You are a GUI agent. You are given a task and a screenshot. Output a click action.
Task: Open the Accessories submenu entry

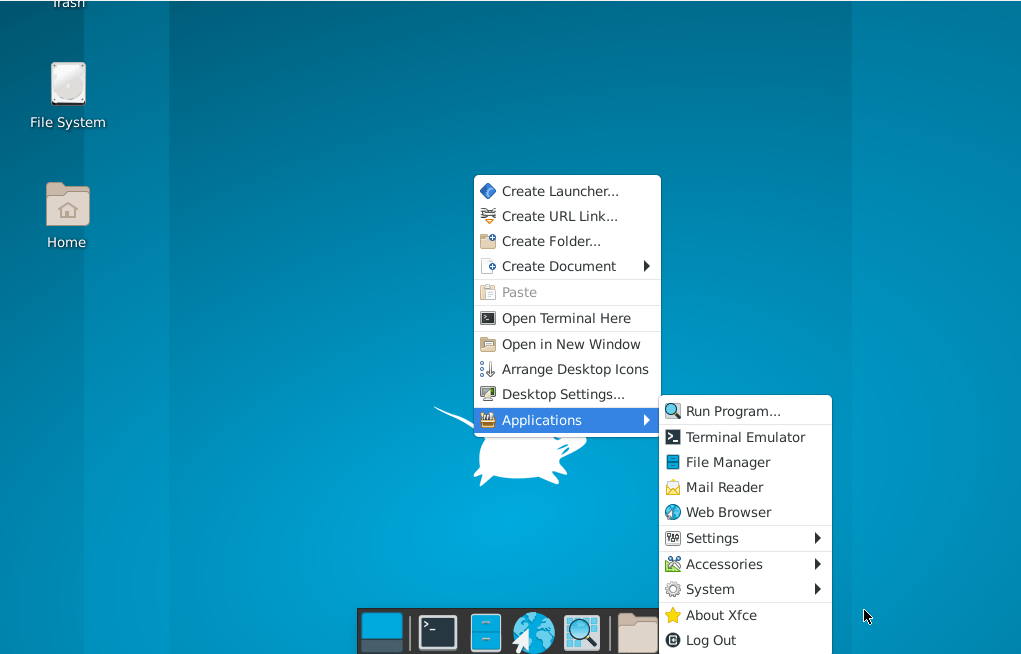coord(746,564)
